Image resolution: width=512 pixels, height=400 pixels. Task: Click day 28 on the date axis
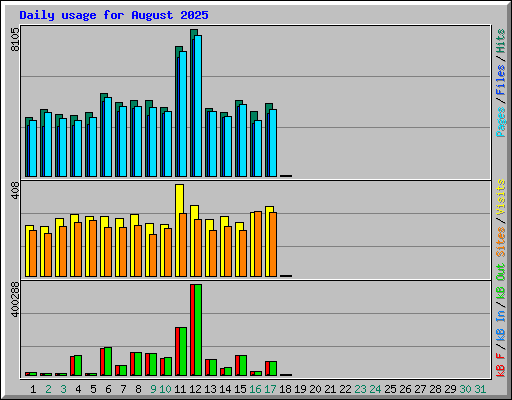(x=435, y=389)
